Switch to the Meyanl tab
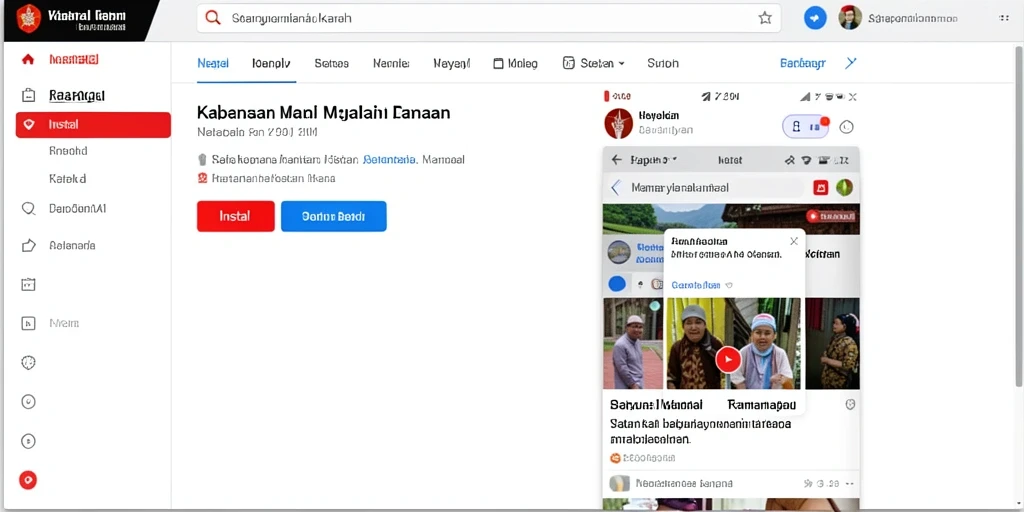Screen dimensions: 1024x512 [451, 63]
